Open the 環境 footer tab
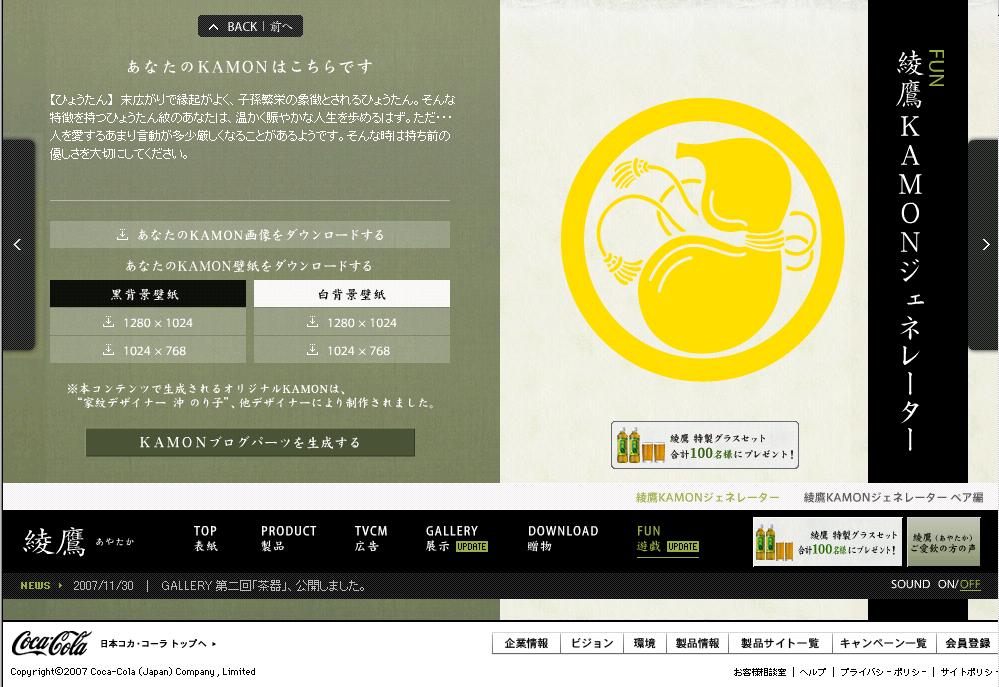999x687 pixels. coord(645,644)
